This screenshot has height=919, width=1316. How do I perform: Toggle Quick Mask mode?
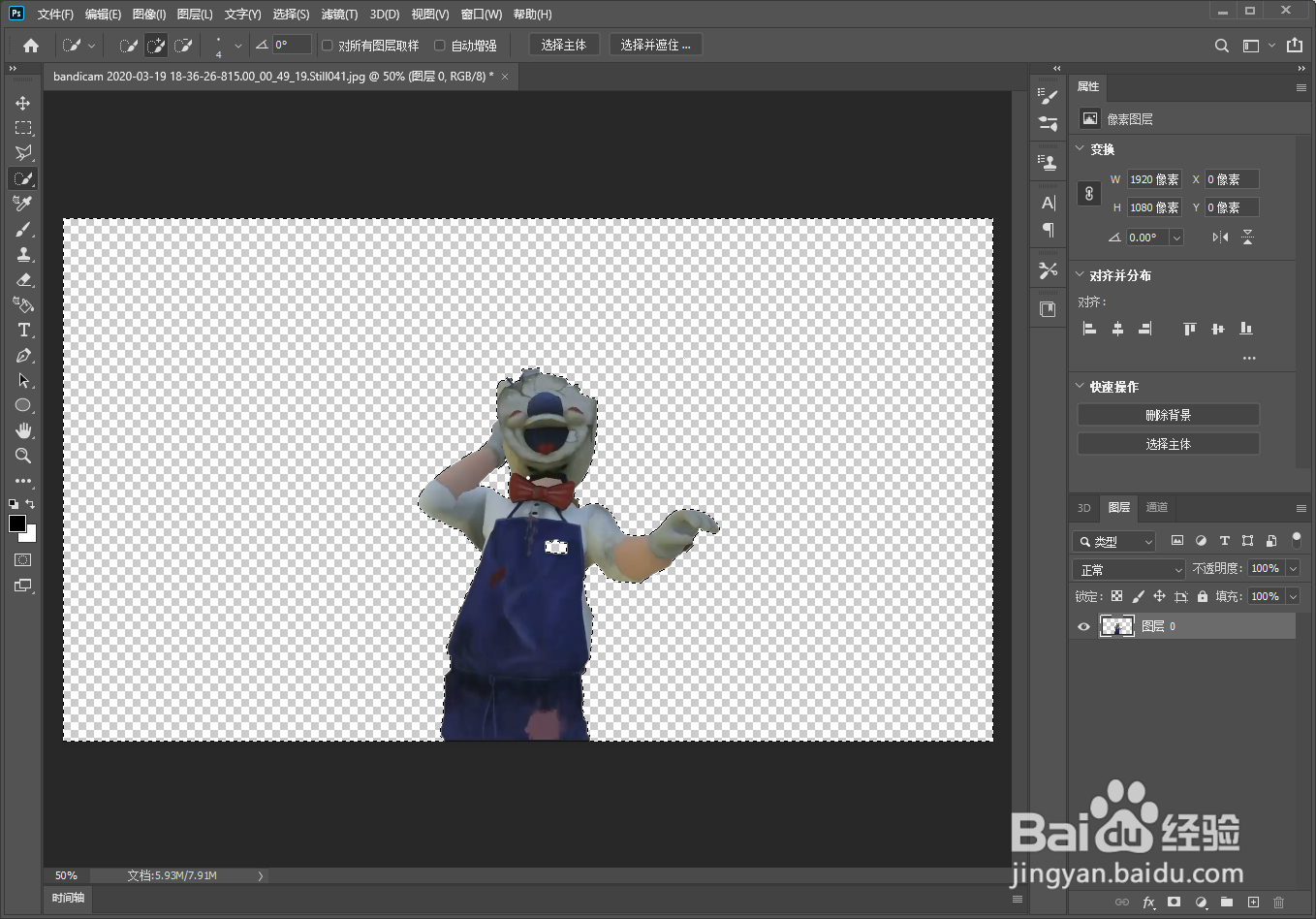pos(23,560)
